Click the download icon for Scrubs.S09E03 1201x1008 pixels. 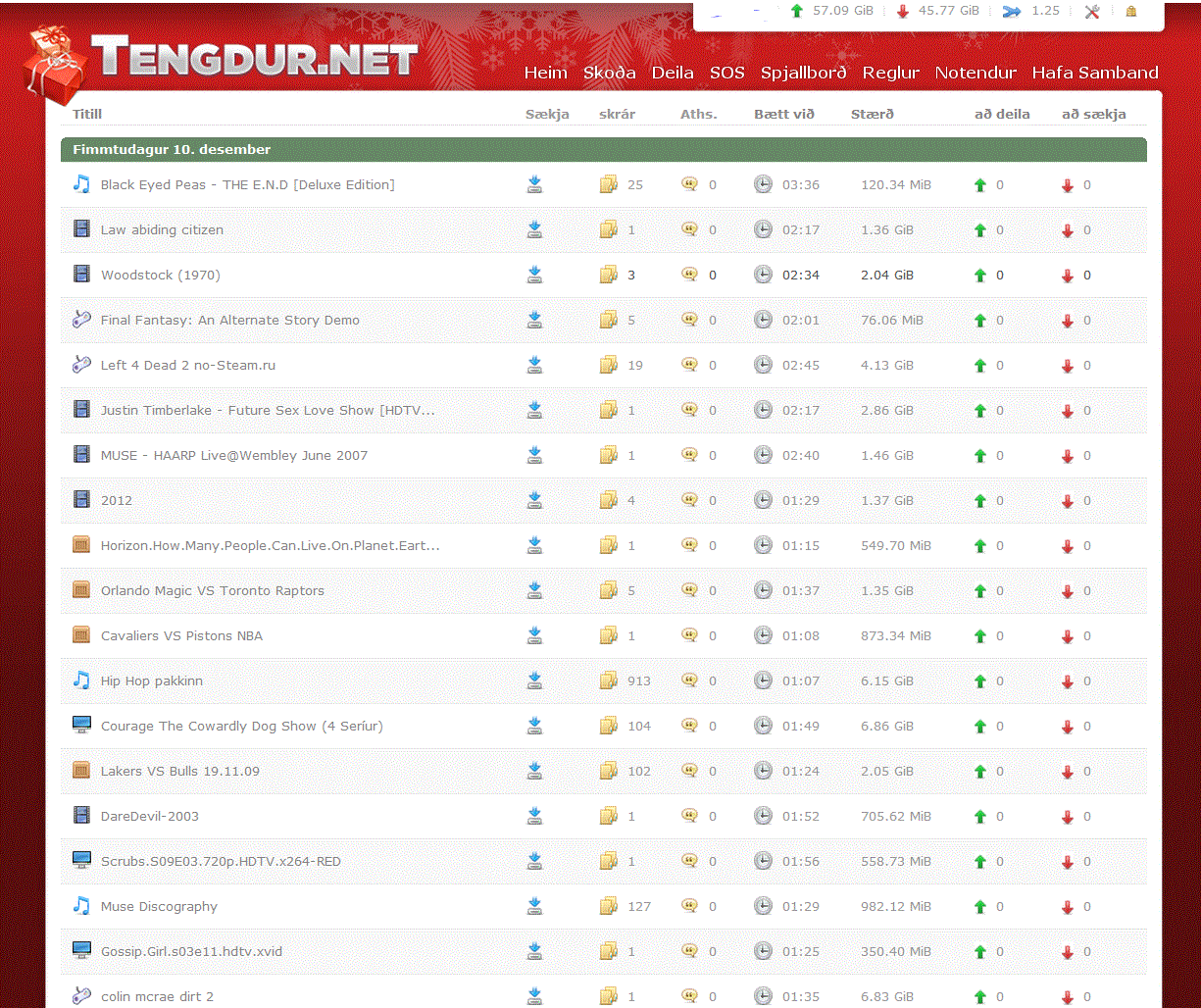(x=534, y=861)
